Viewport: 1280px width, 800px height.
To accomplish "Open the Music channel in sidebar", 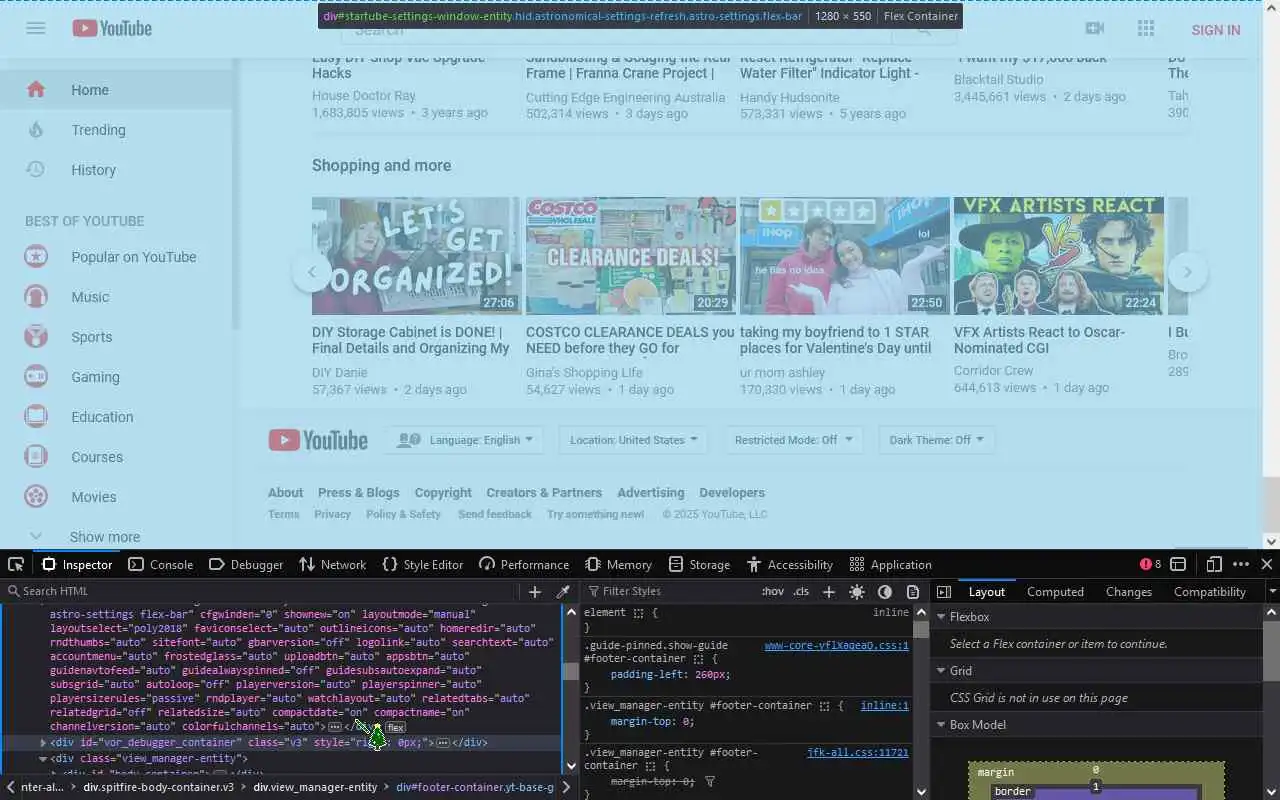I will pos(116,297).
